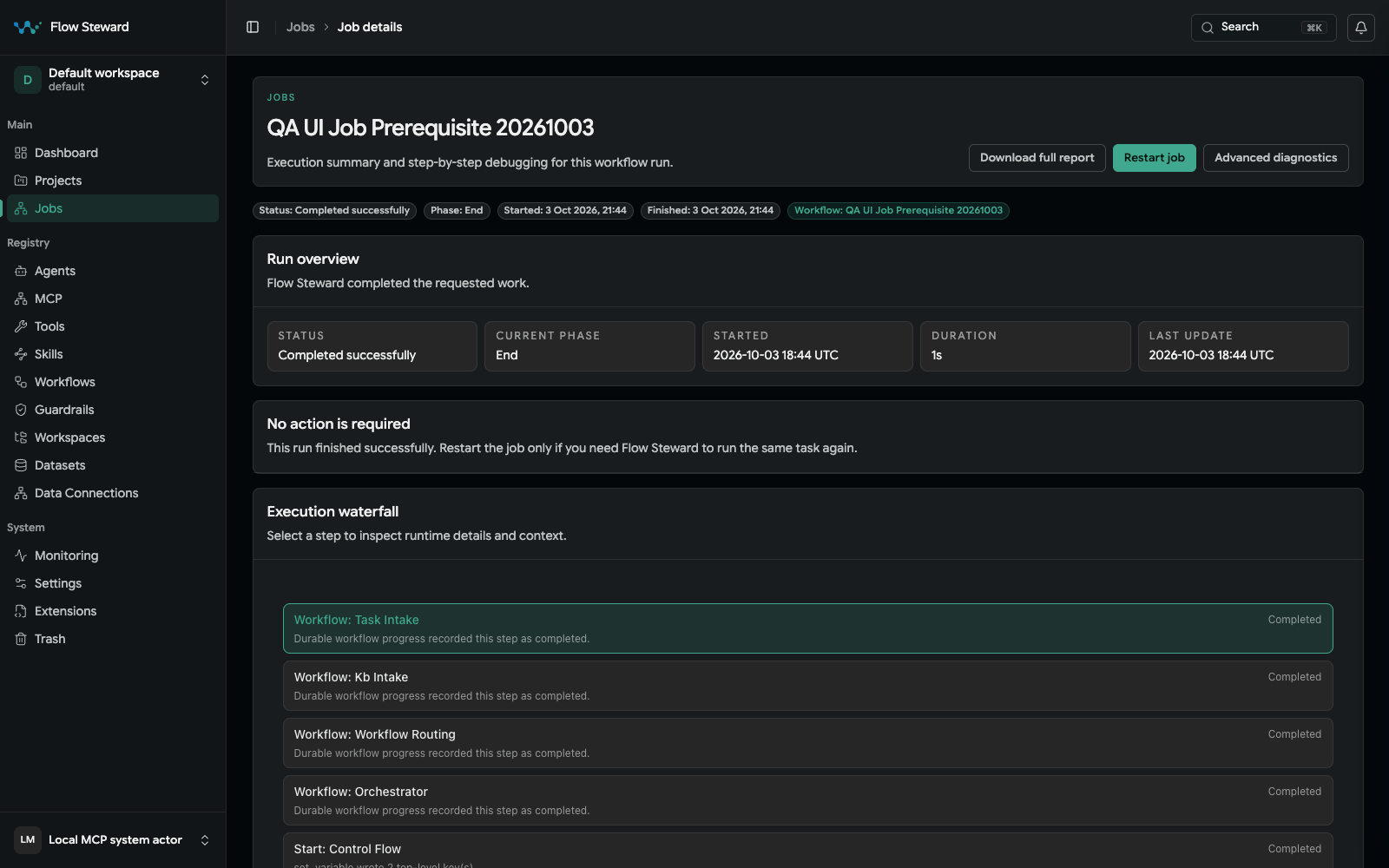The width and height of the screenshot is (1389, 868).
Task: Click the 'Finished: 3 Oct 2026, 21:44' badge
Action: click(x=710, y=211)
